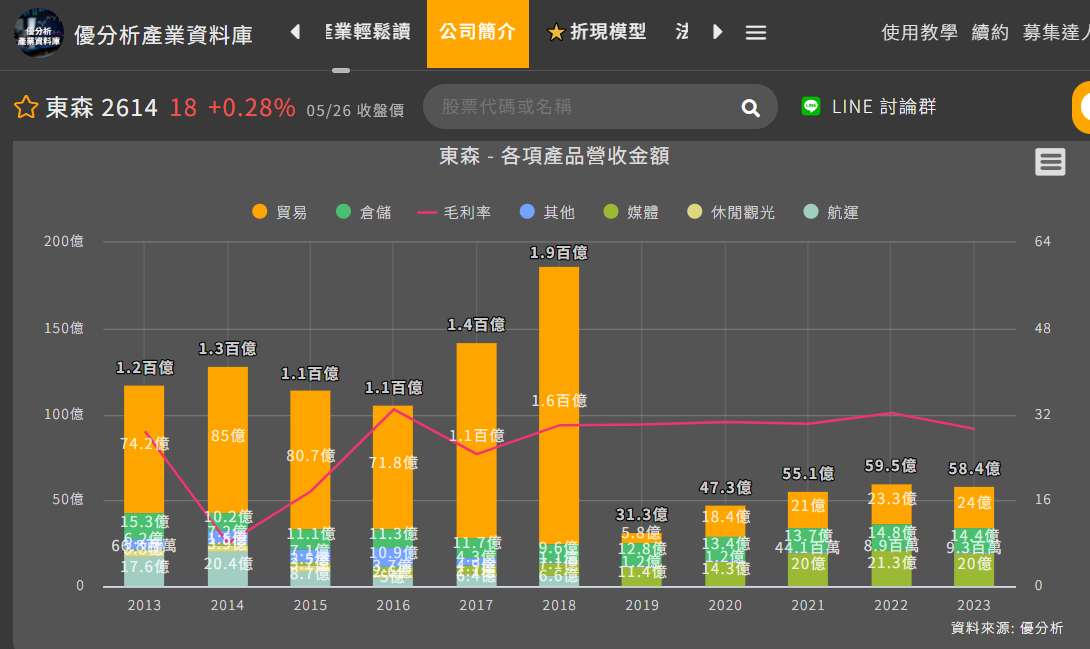Toggle the 倉儲 legend series
This screenshot has width=1090, height=649.
pyautogui.click(x=363, y=212)
